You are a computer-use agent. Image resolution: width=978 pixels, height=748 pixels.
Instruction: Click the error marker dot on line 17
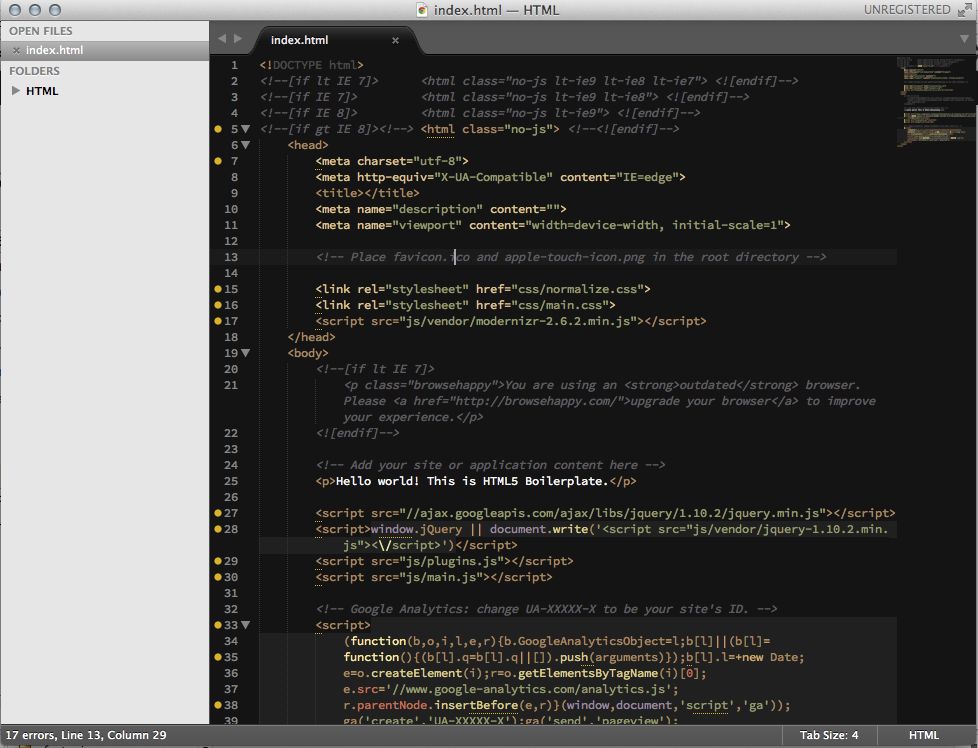tap(218, 321)
